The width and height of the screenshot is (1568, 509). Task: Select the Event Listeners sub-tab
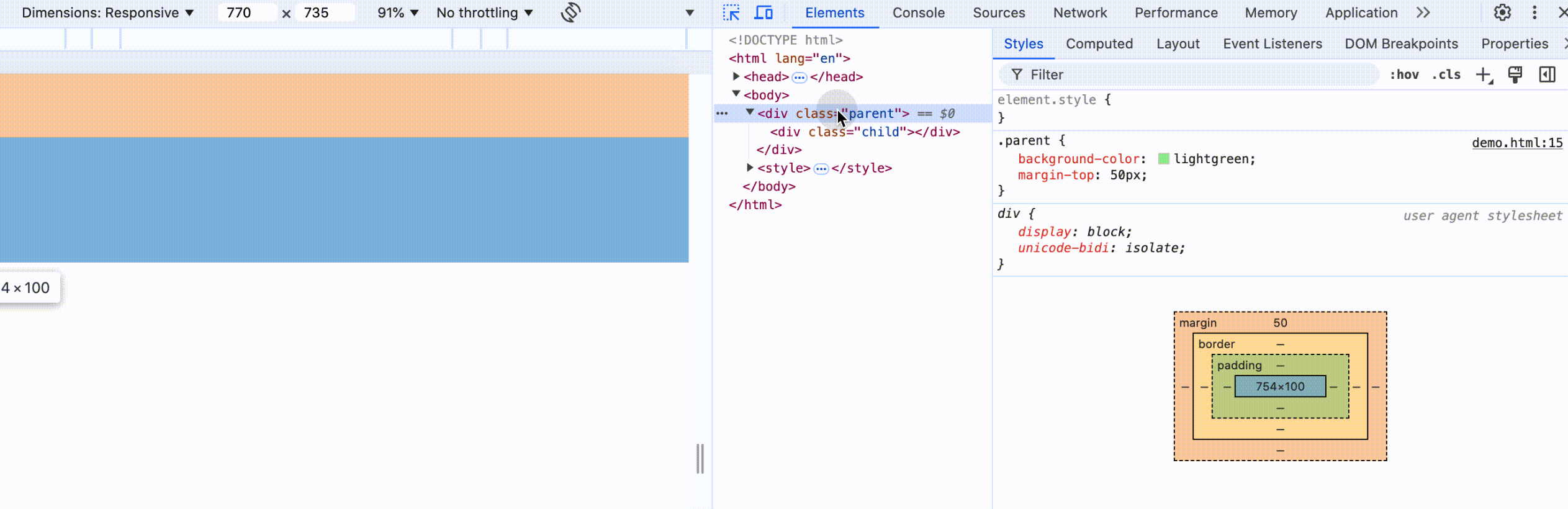[1273, 44]
